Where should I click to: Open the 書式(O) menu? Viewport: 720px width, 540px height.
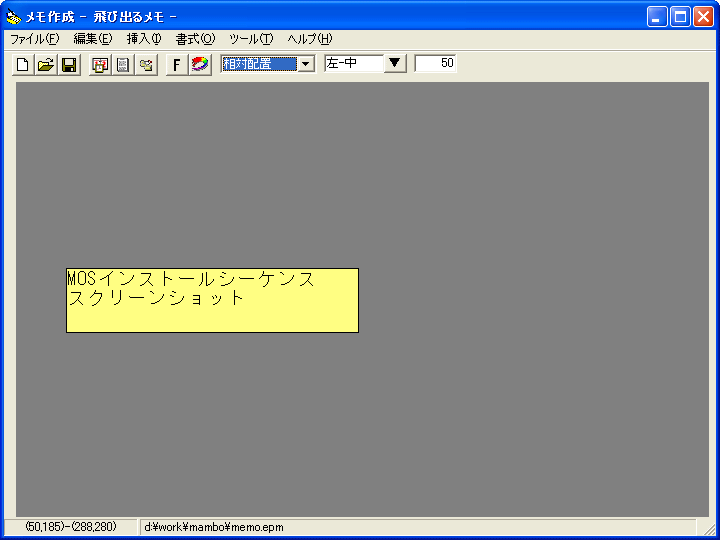click(195, 39)
